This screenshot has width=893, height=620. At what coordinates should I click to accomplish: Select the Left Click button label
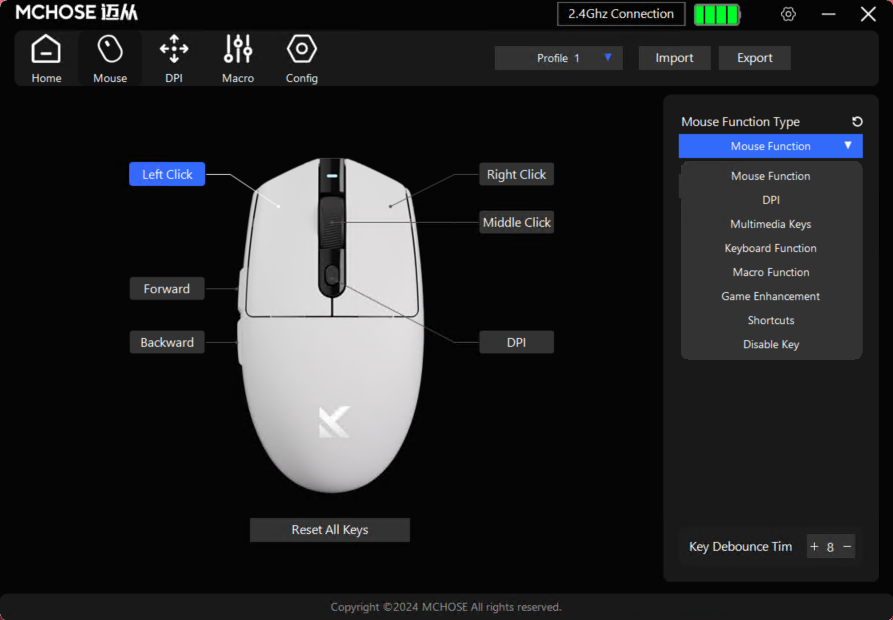[167, 174]
